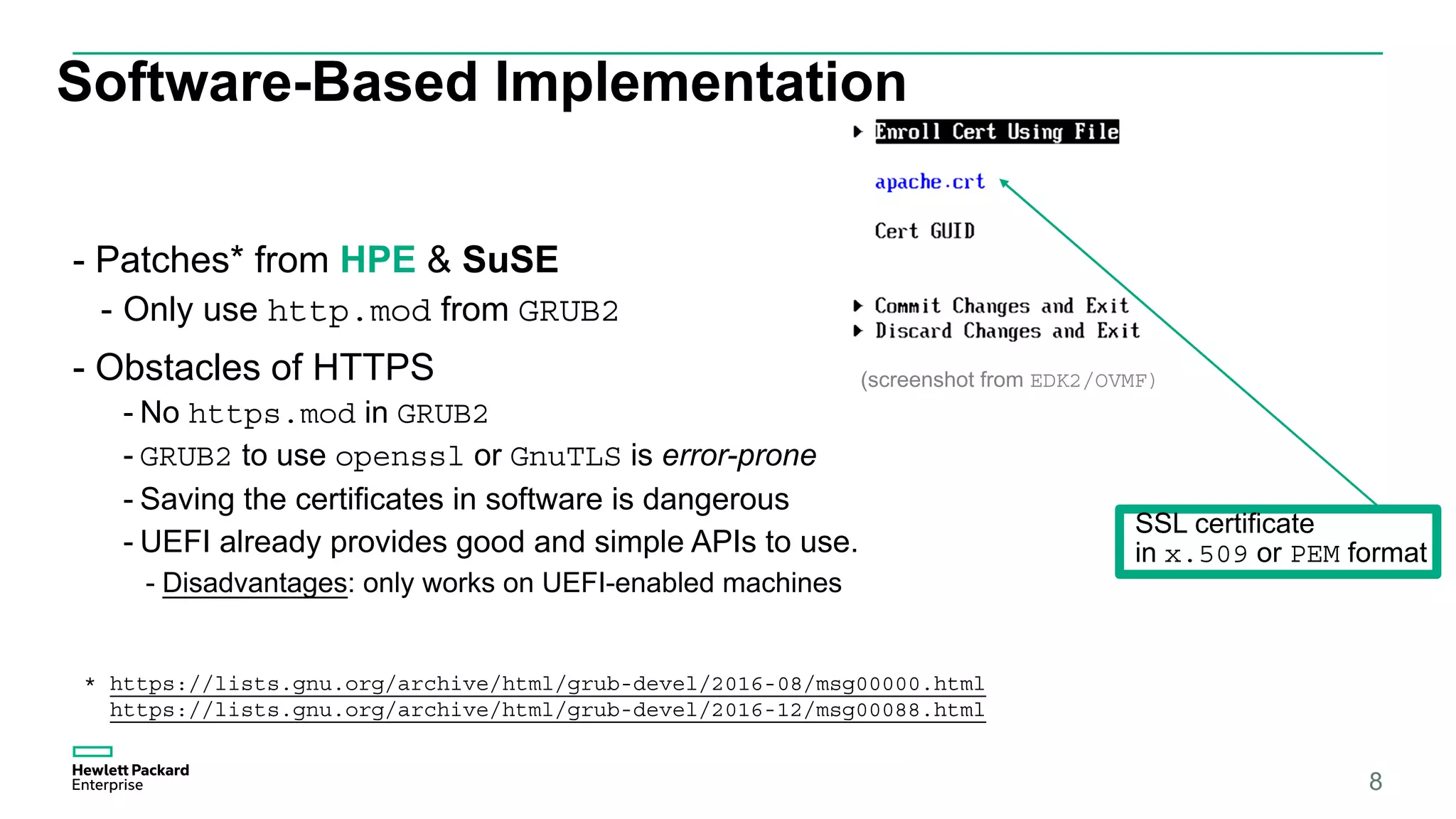Click the bold SuSE text
Screen dimensions: 1456x819
click(510, 259)
